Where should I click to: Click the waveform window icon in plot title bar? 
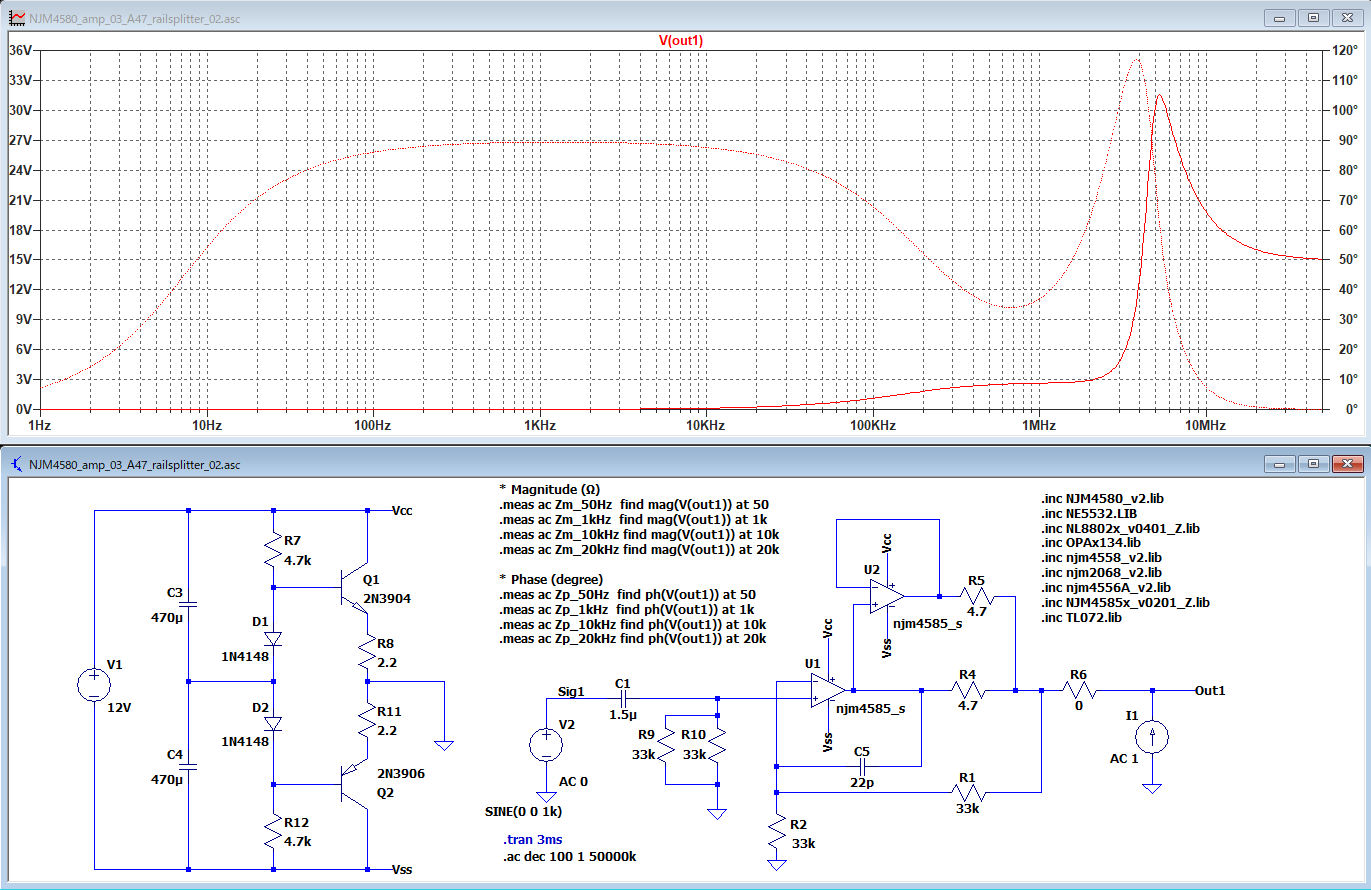click(15, 18)
